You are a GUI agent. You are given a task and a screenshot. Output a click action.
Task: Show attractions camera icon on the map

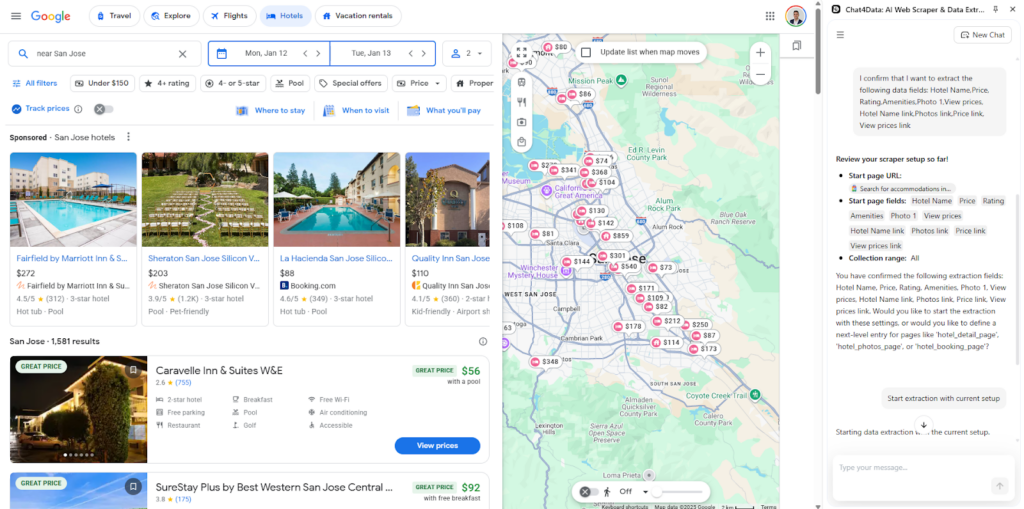click(x=521, y=122)
